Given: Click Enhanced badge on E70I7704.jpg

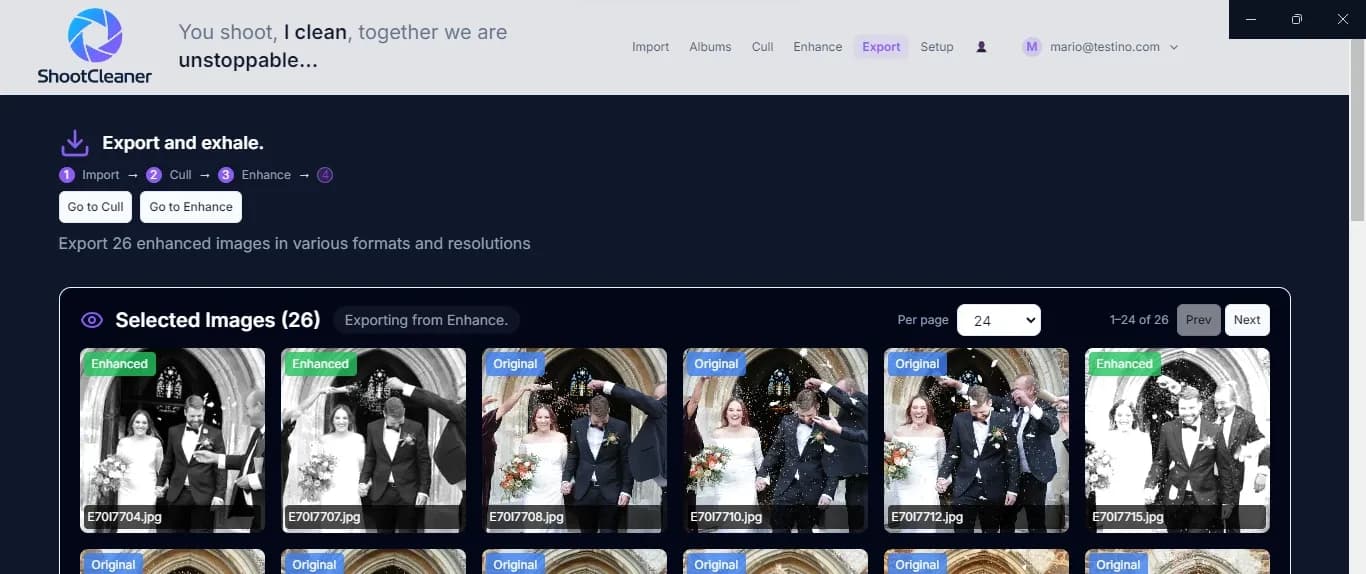Looking at the screenshot, I should (119, 364).
